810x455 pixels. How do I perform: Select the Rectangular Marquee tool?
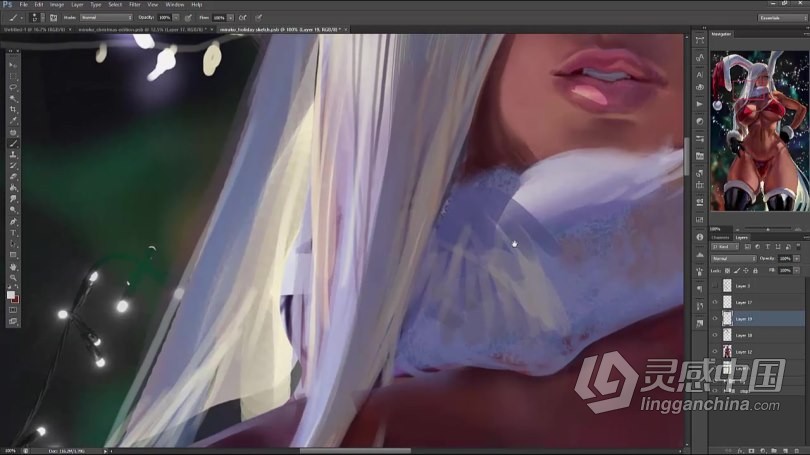(x=13, y=76)
